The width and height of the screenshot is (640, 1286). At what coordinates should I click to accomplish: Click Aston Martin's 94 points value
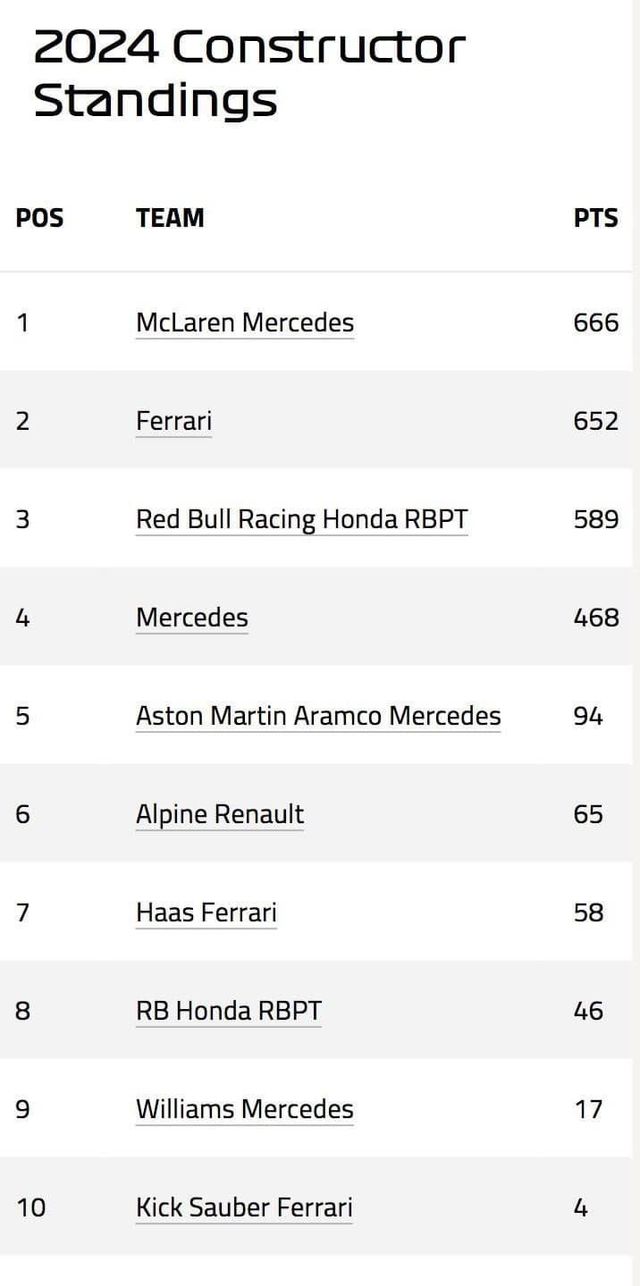588,716
